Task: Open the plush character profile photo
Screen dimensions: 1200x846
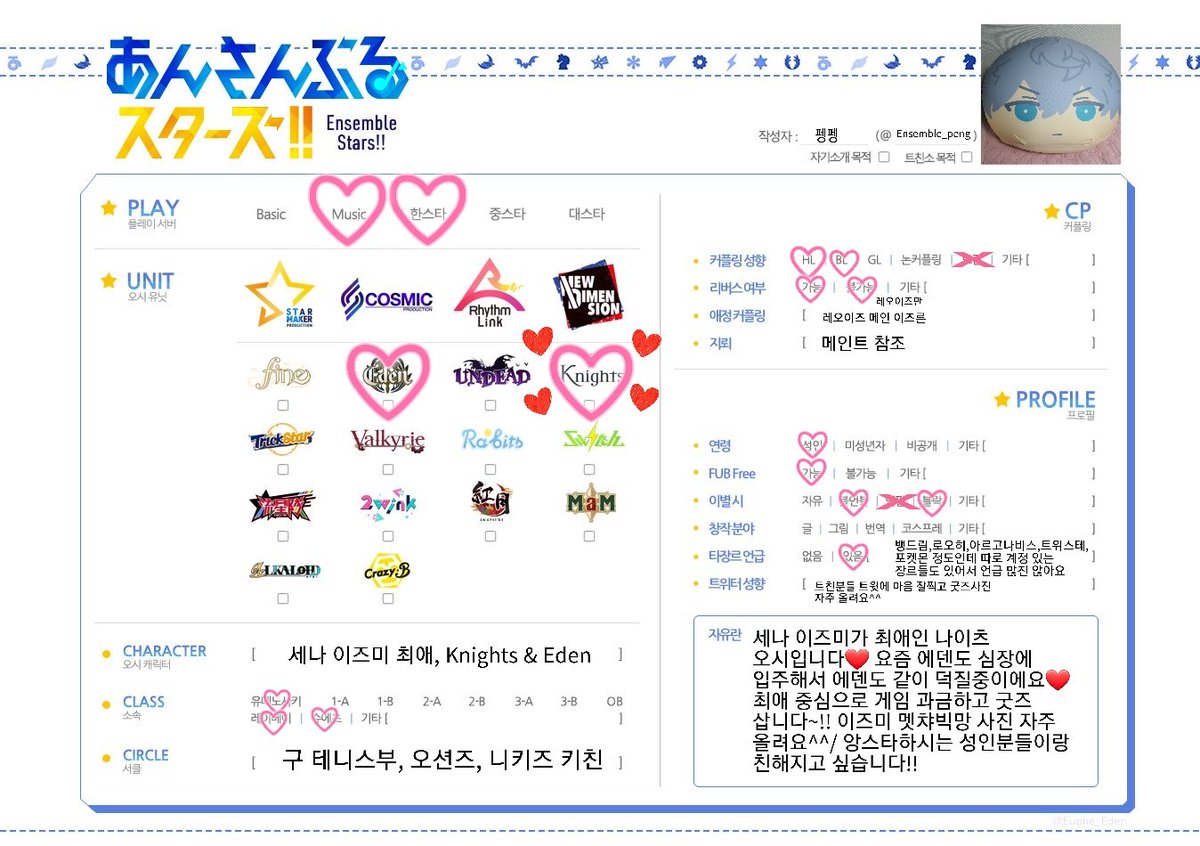Action: click(1049, 95)
